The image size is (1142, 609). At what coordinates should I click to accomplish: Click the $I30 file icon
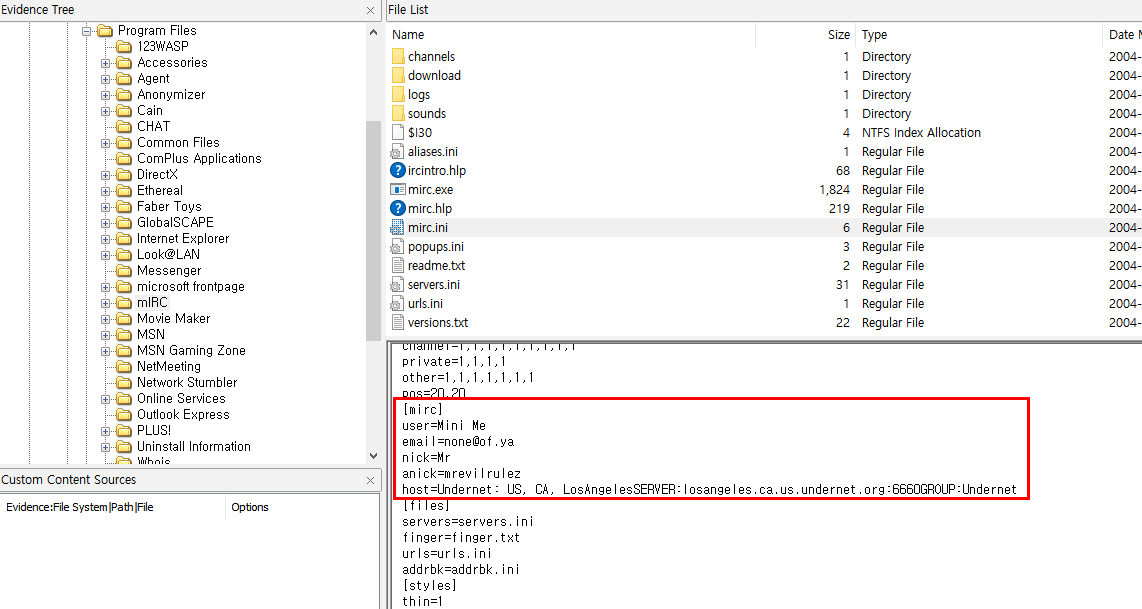398,132
